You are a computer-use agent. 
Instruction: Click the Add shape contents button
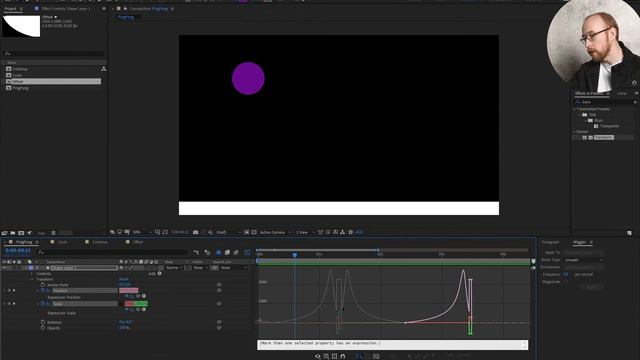159,273
